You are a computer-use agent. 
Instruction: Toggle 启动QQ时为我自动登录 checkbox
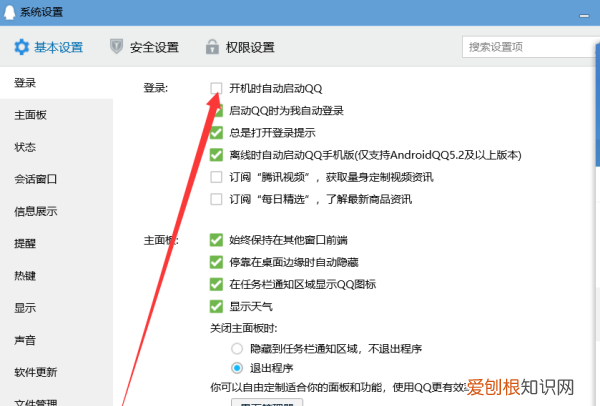pyautogui.click(x=216, y=111)
